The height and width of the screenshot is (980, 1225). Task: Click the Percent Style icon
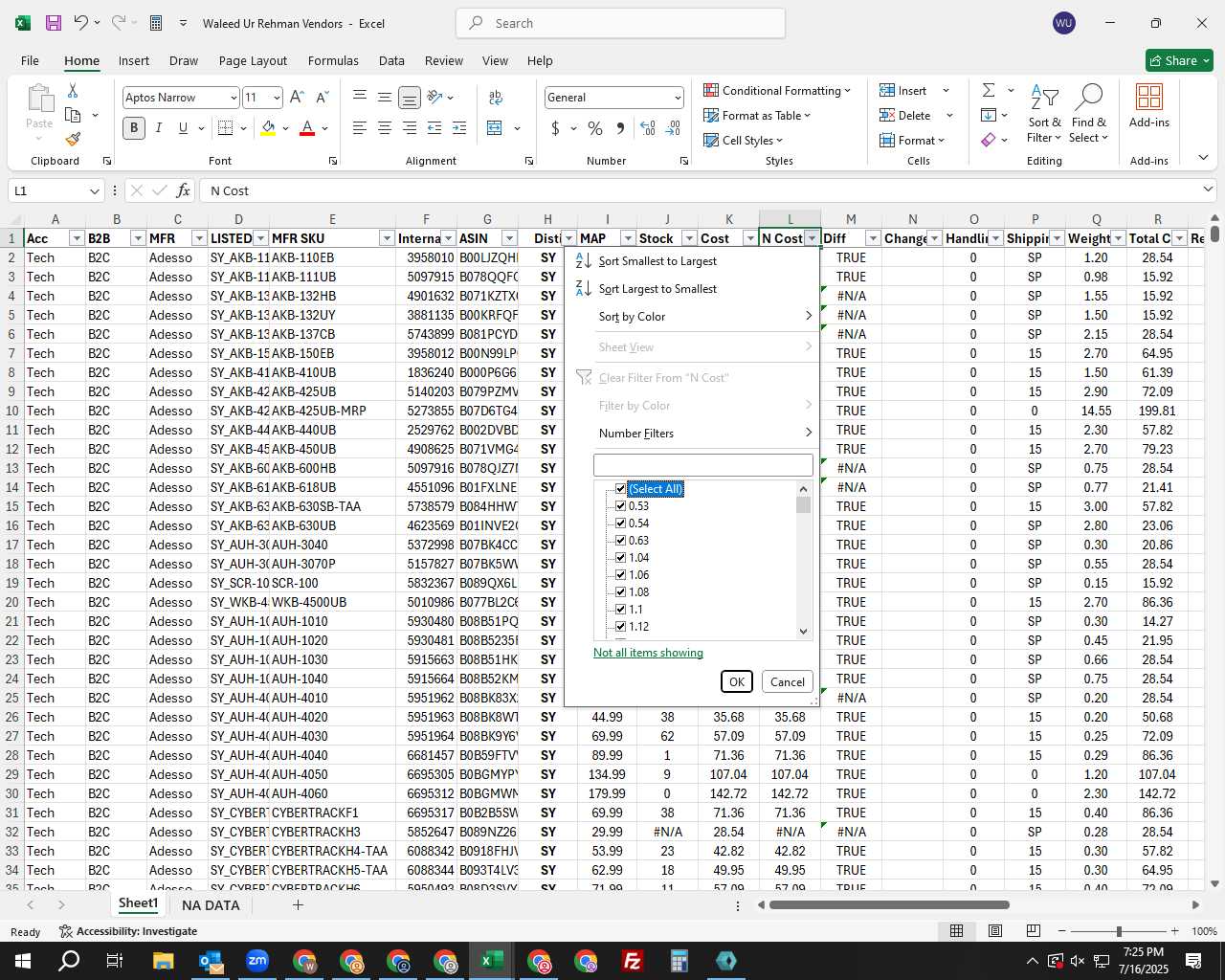point(595,128)
